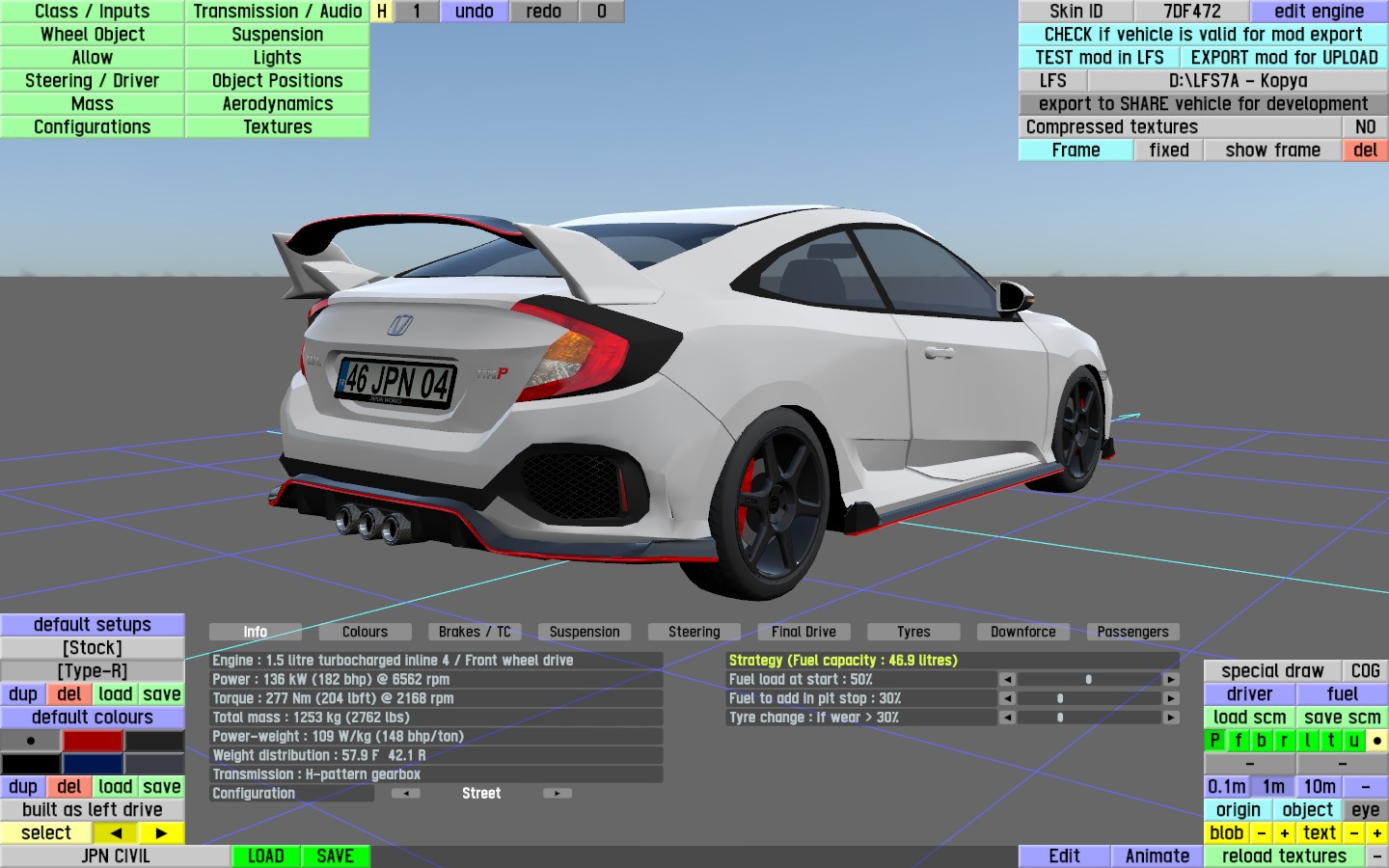The height and width of the screenshot is (868, 1389).
Task: Click TEST mod in LFS
Action: (1100, 58)
